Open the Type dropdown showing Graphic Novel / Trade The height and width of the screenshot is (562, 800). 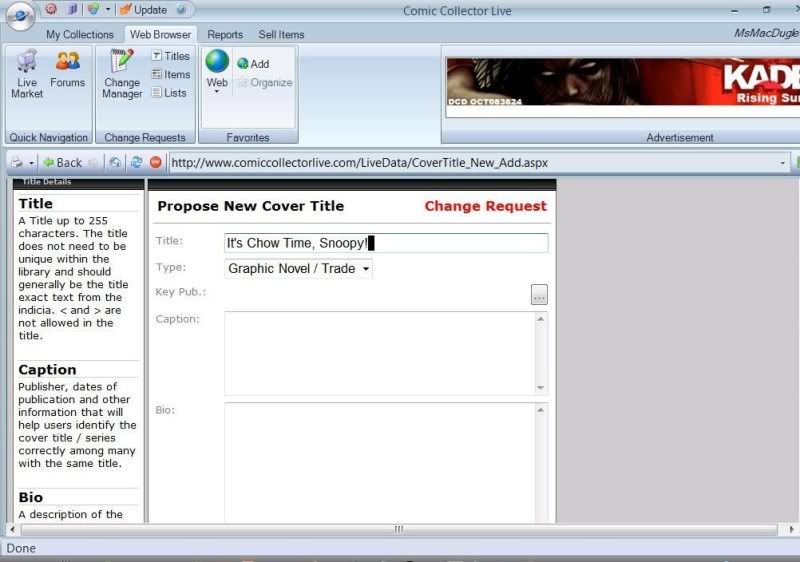coord(298,269)
